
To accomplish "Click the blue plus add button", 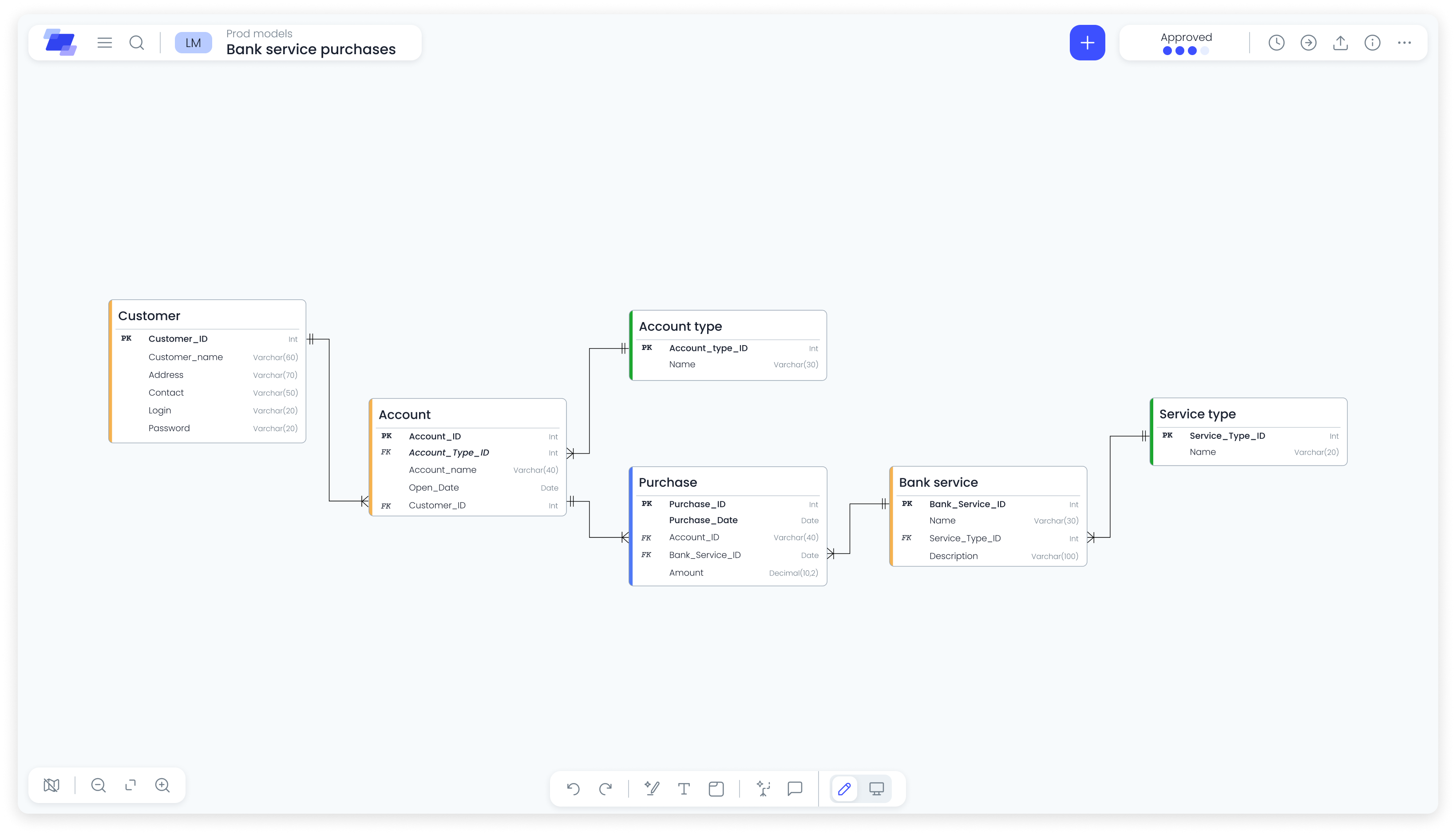I will coord(1087,43).
